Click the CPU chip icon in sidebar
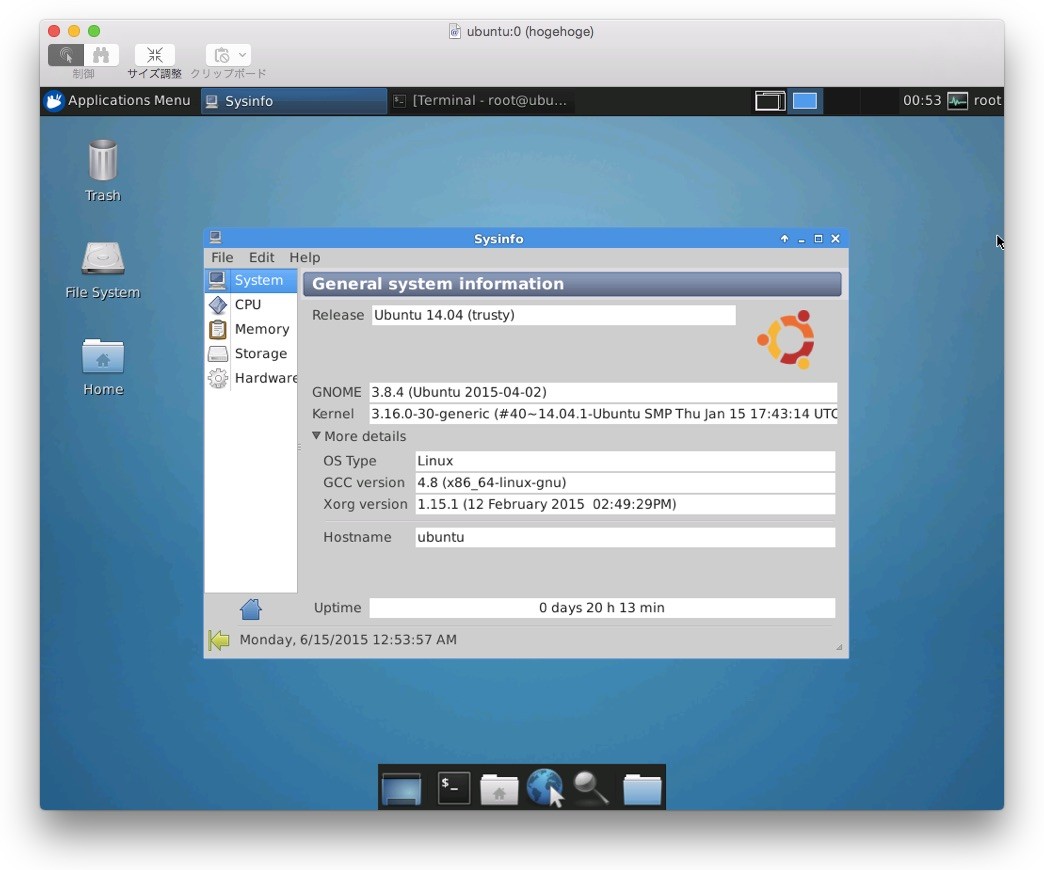This screenshot has width=1044, height=870. tap(218, 305)
